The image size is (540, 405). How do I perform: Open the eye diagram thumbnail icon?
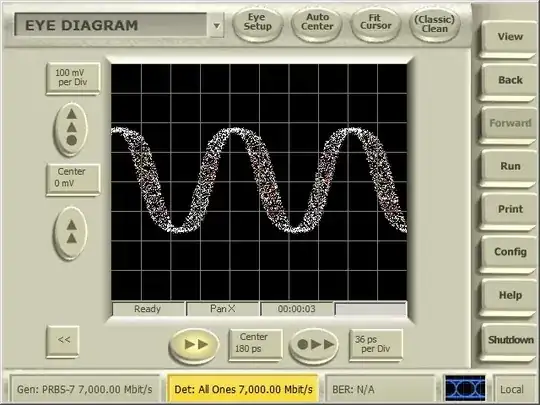465,389
